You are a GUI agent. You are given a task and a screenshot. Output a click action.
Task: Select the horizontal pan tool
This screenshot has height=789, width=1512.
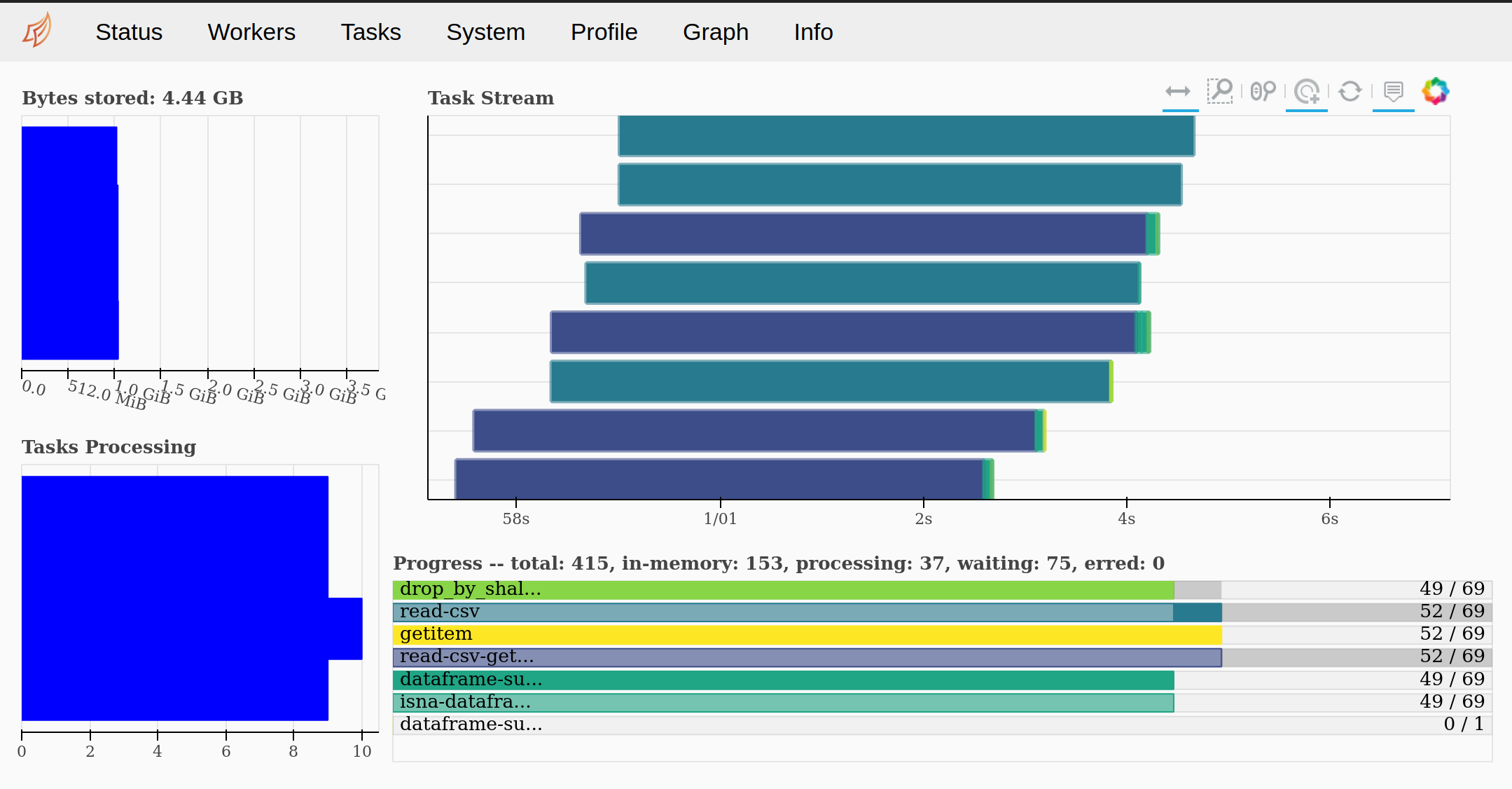pyautogui.click(x=1178, y=92)
